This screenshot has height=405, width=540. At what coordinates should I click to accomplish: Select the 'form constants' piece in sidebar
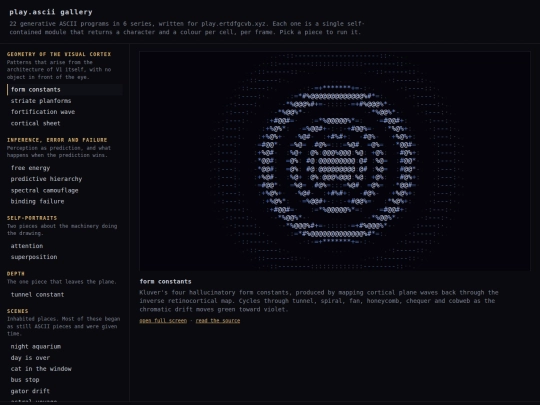pos(65,90)
